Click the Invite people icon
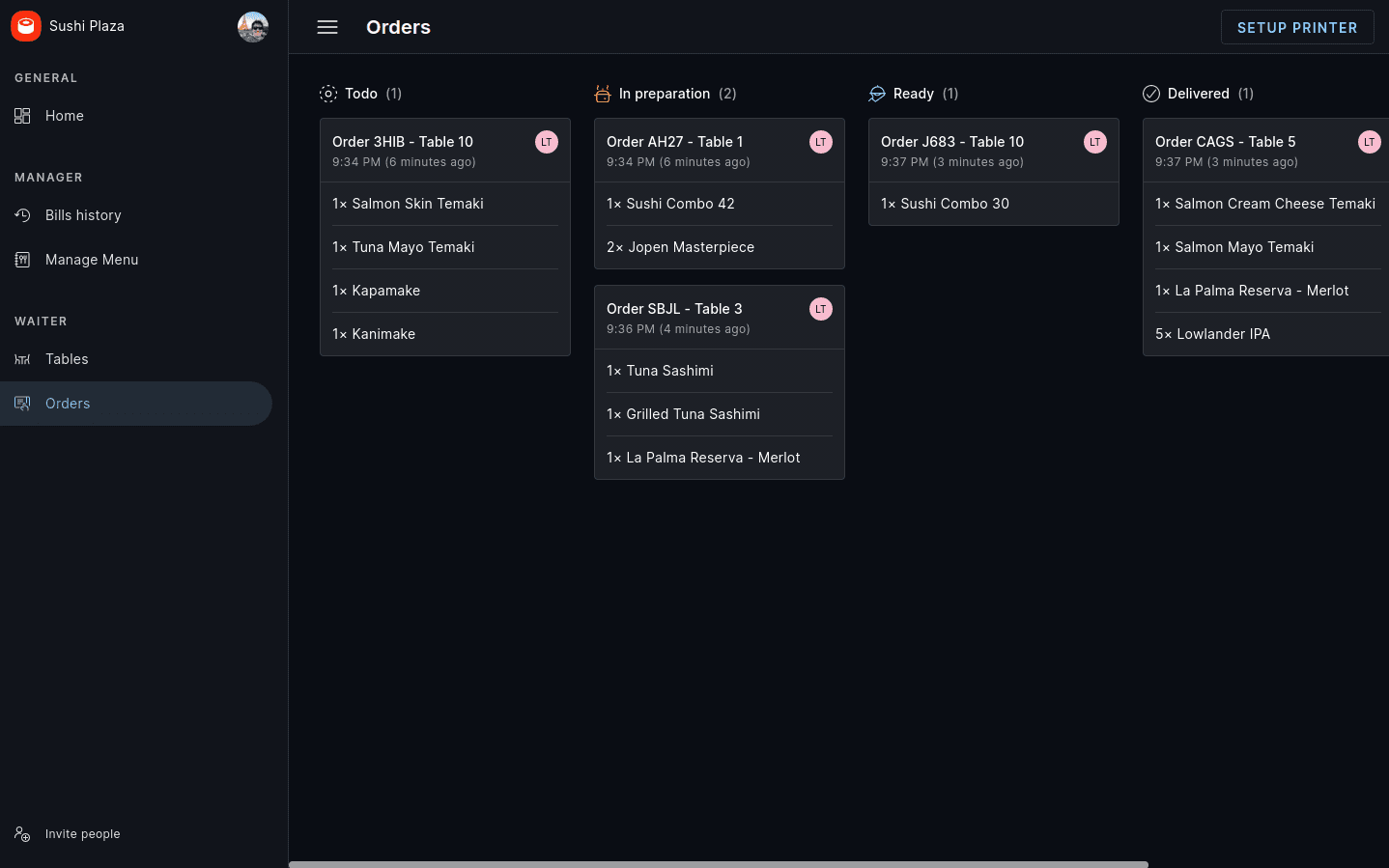This screenshot has height=868, width=1389. [22, 834]
